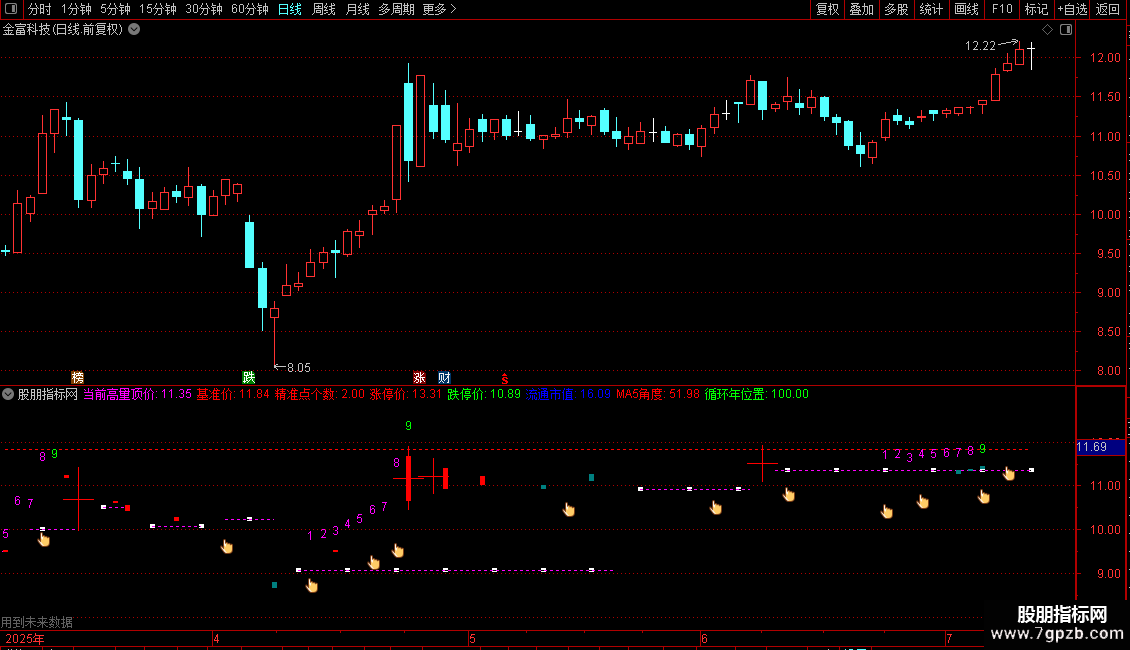Viewport: 1130px width, 650px height.
Task: Select the 30分钟 period
Action: click(204, 9)
